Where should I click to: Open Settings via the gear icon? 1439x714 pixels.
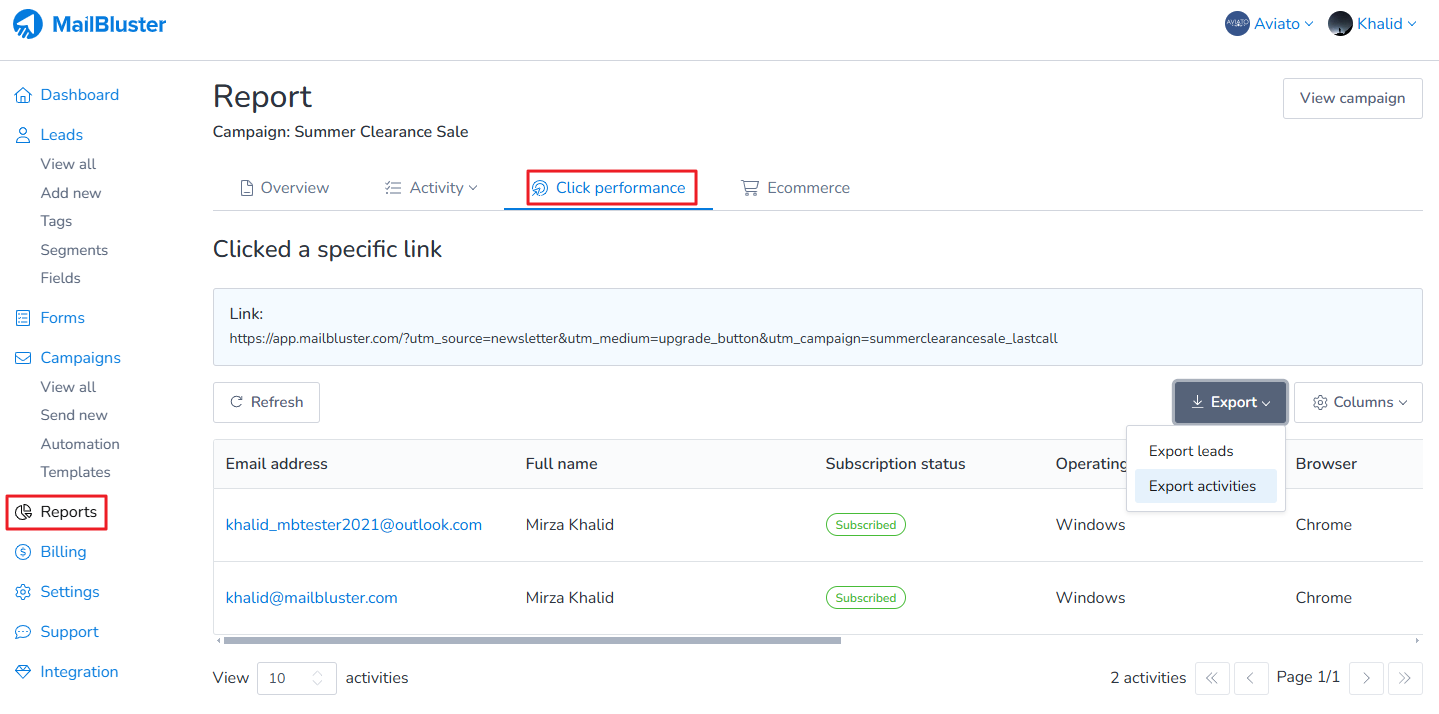pos(22,591)
